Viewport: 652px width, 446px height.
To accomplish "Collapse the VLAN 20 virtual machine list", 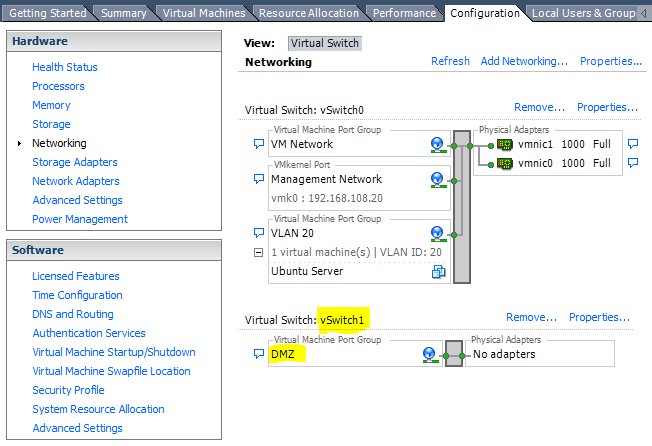I will (259, 252).
